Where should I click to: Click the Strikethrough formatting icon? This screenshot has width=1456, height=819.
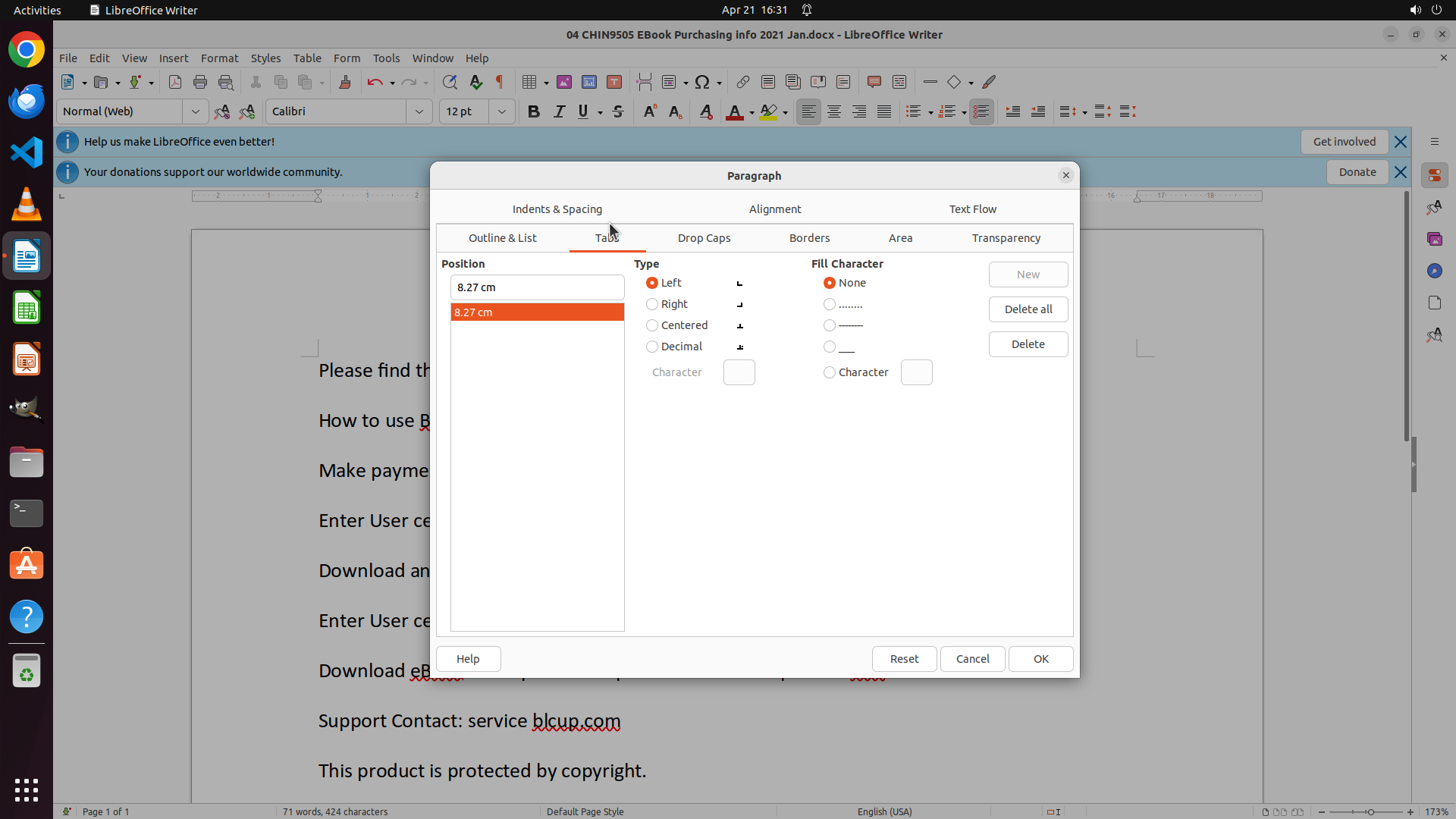618,111
